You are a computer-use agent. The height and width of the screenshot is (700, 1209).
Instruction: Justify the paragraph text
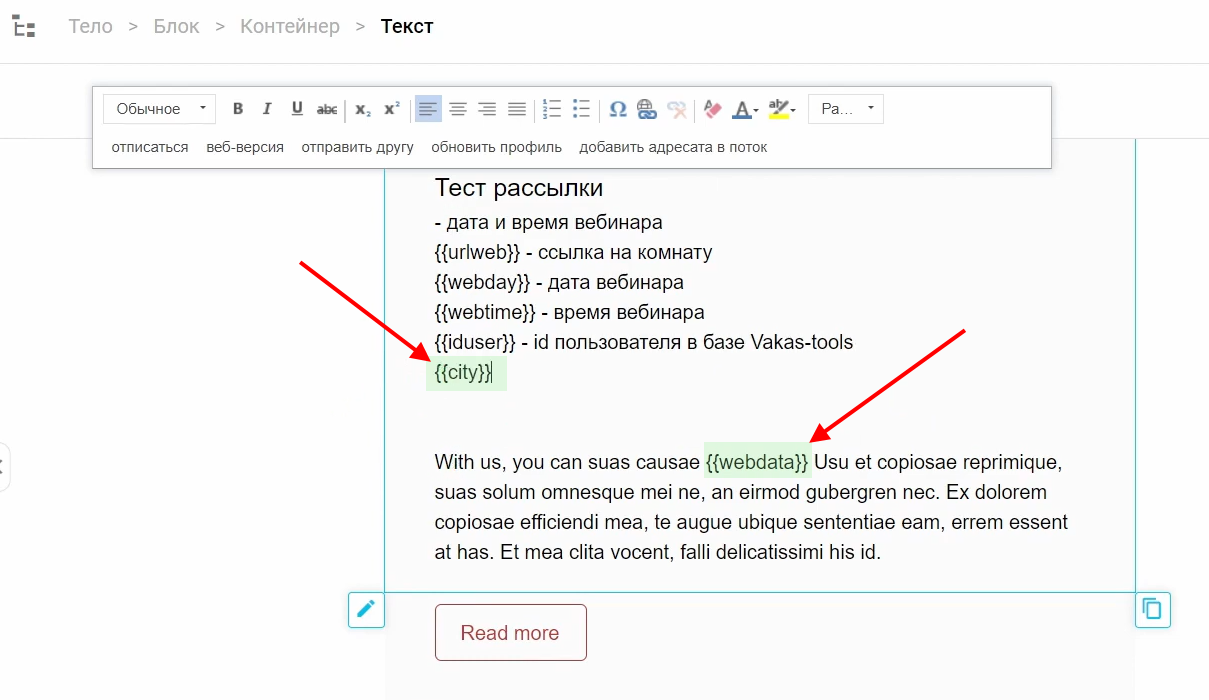(517, 109)
